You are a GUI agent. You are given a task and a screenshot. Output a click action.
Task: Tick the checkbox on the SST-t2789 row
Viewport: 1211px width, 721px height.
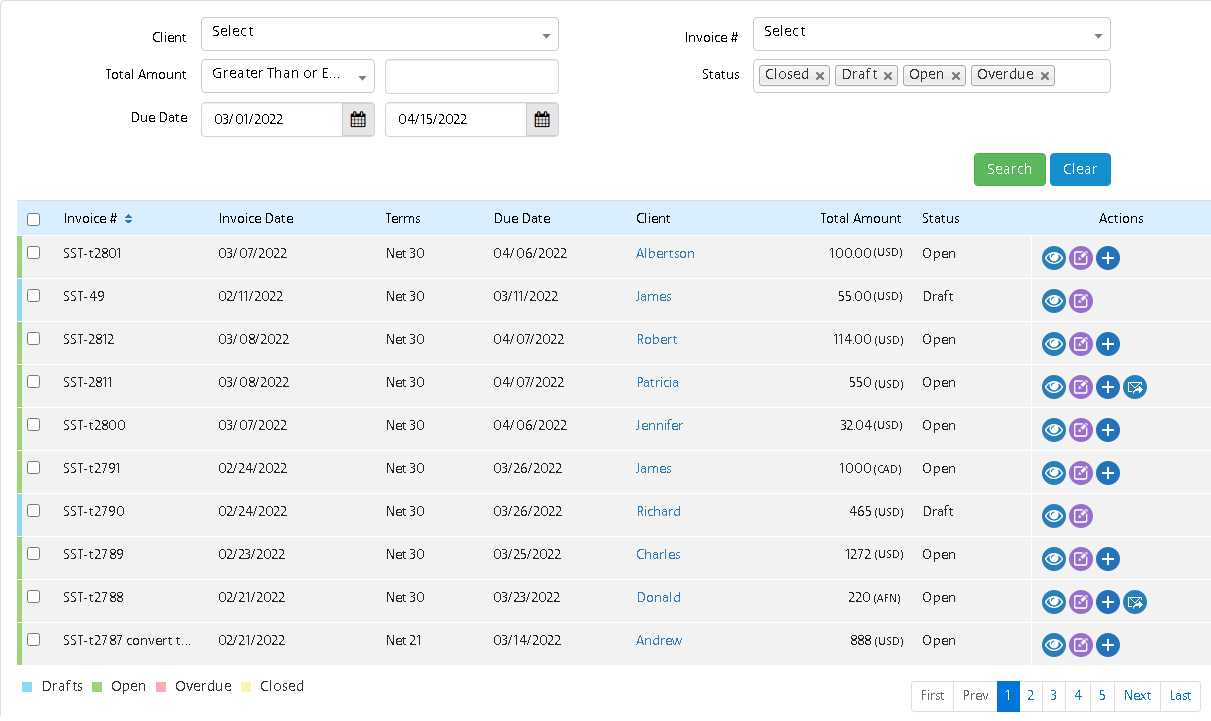click(x=33, y=553)
